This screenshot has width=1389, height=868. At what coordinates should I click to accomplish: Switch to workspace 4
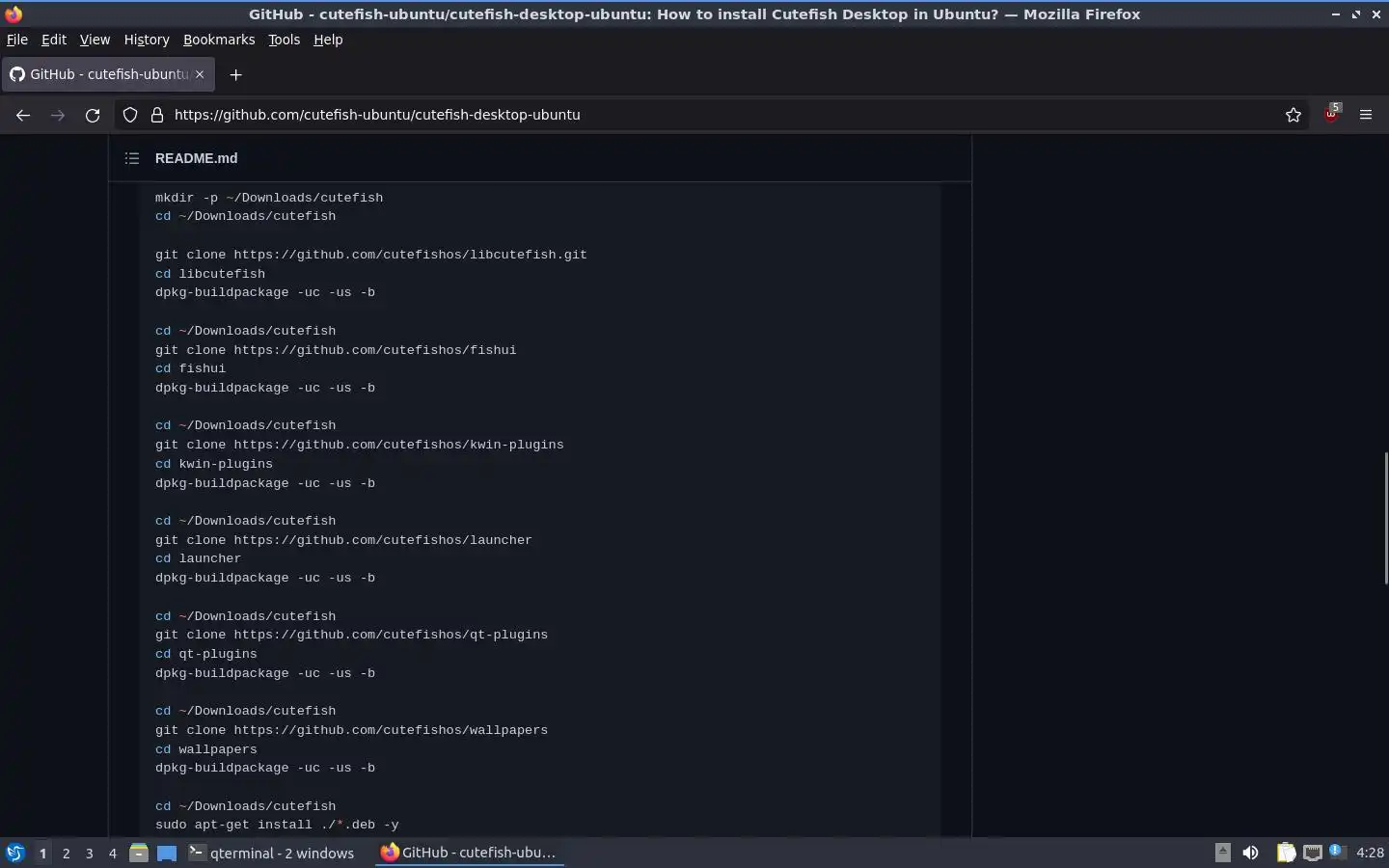pos(112,853)
